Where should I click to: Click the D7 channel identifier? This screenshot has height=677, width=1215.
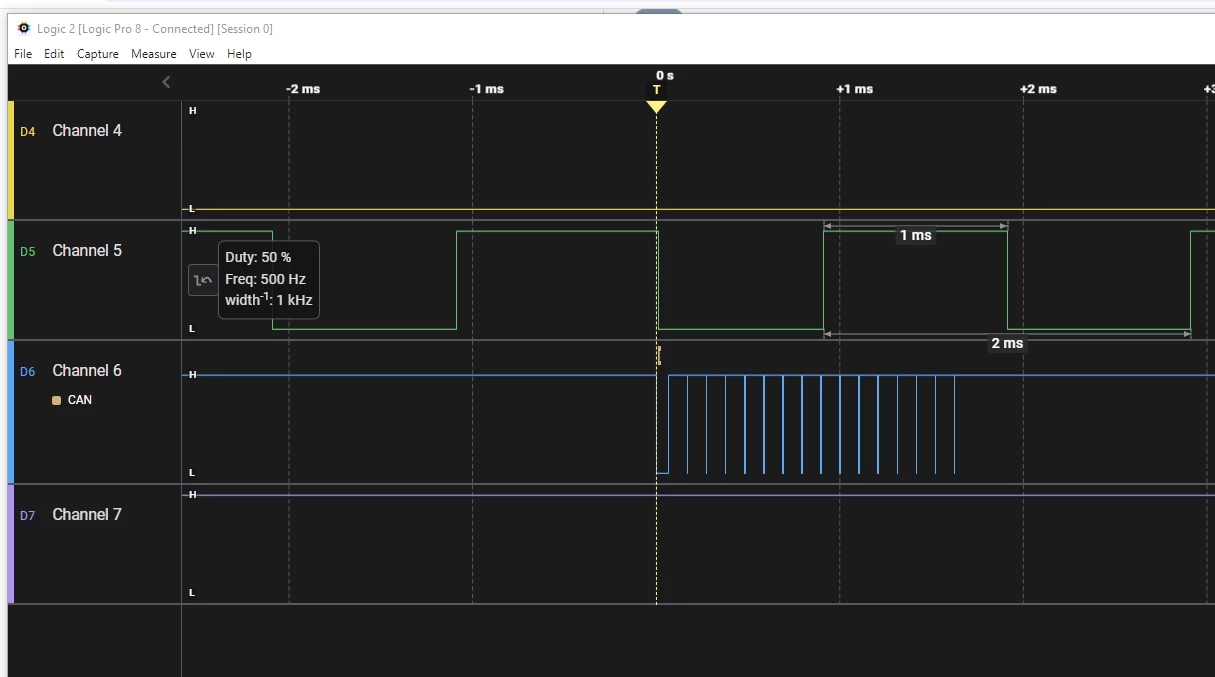coord(28,516)
